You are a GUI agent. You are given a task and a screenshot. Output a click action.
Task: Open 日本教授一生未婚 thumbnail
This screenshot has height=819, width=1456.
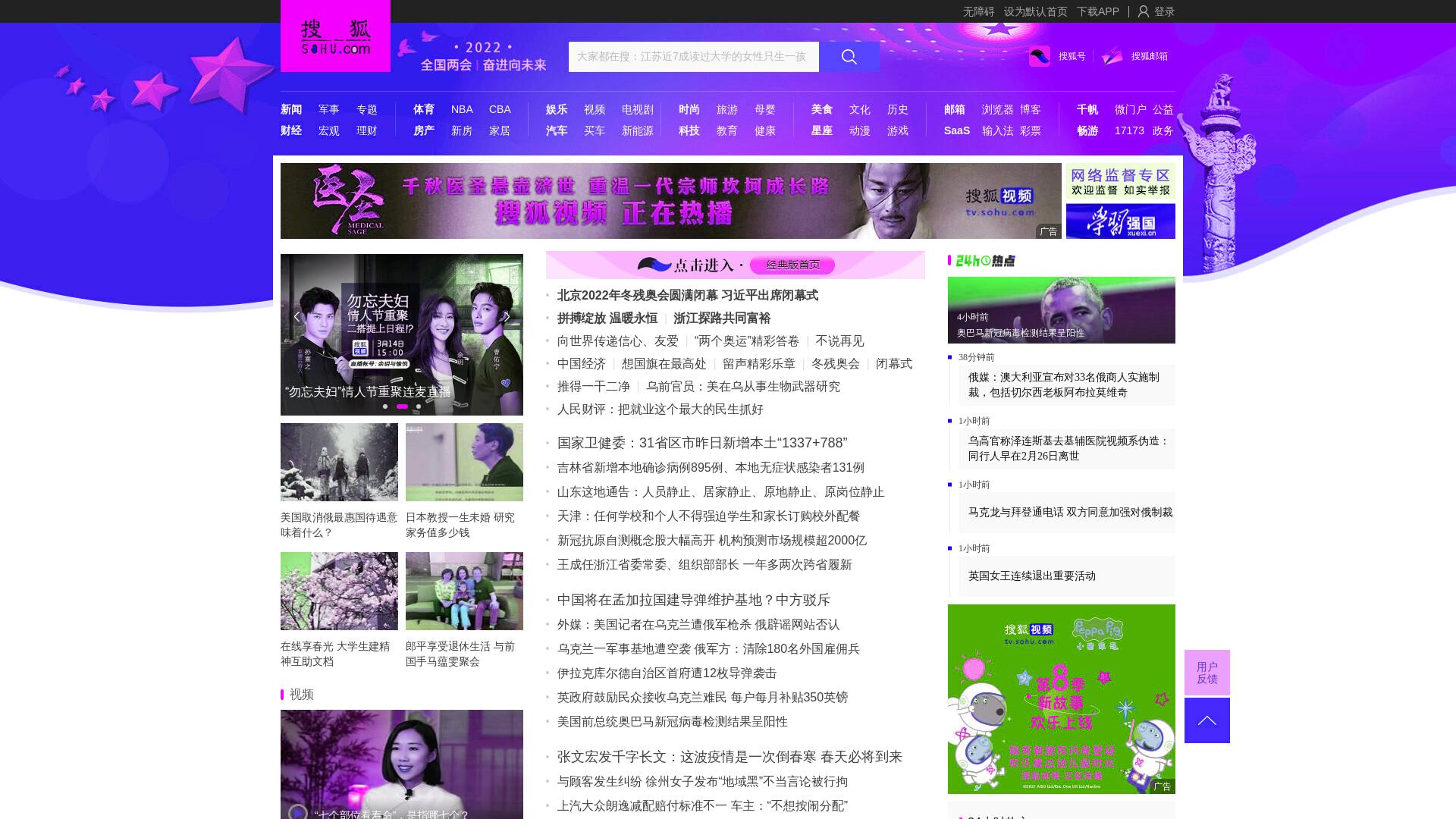pyautogui.click(x=464, y=462)
